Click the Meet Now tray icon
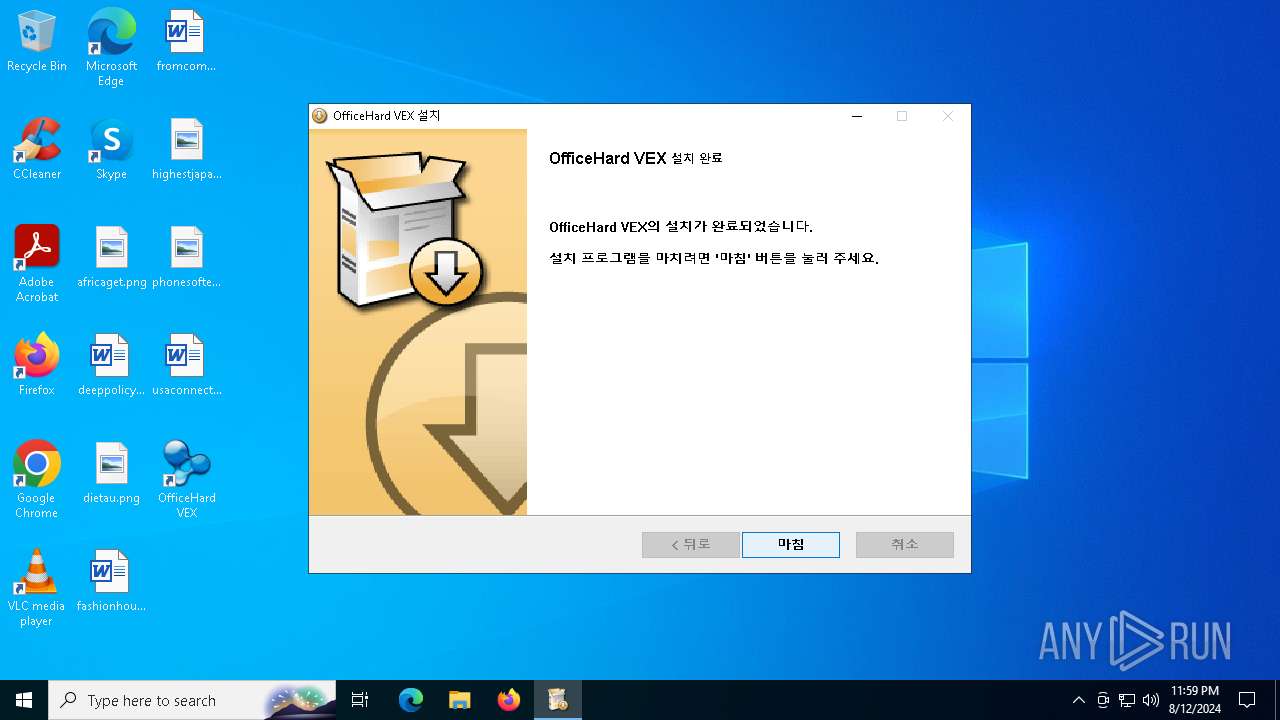 [x=1103, y=700]
